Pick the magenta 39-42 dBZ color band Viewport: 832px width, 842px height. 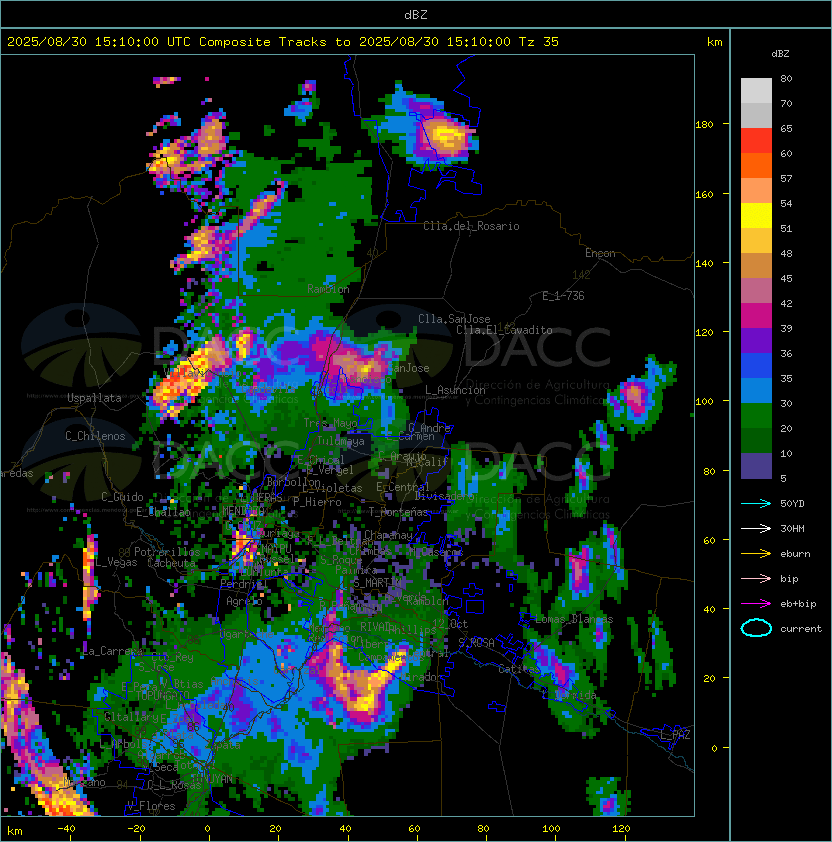pos(756,316)
